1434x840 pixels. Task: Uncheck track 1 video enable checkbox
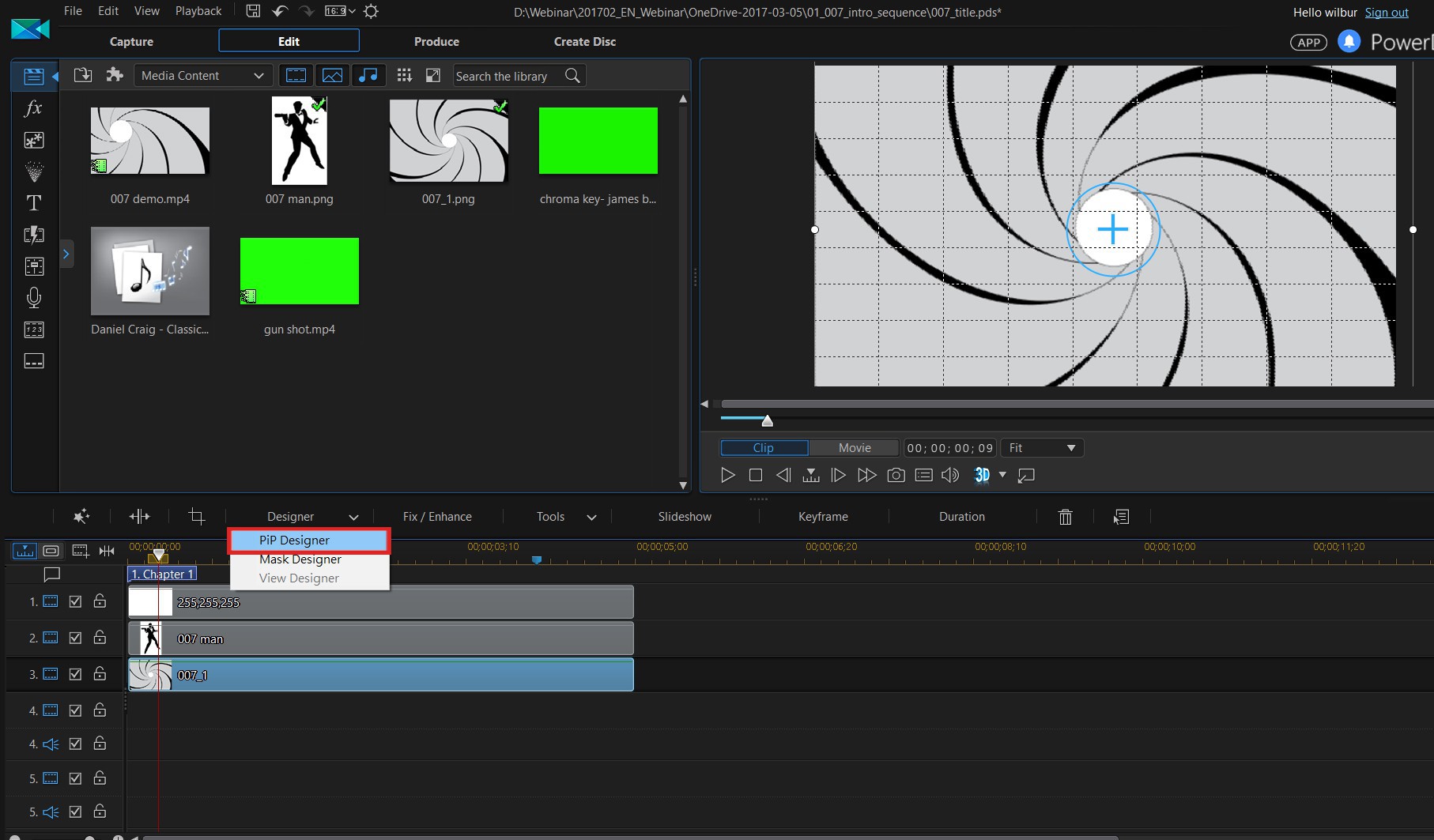75,601
